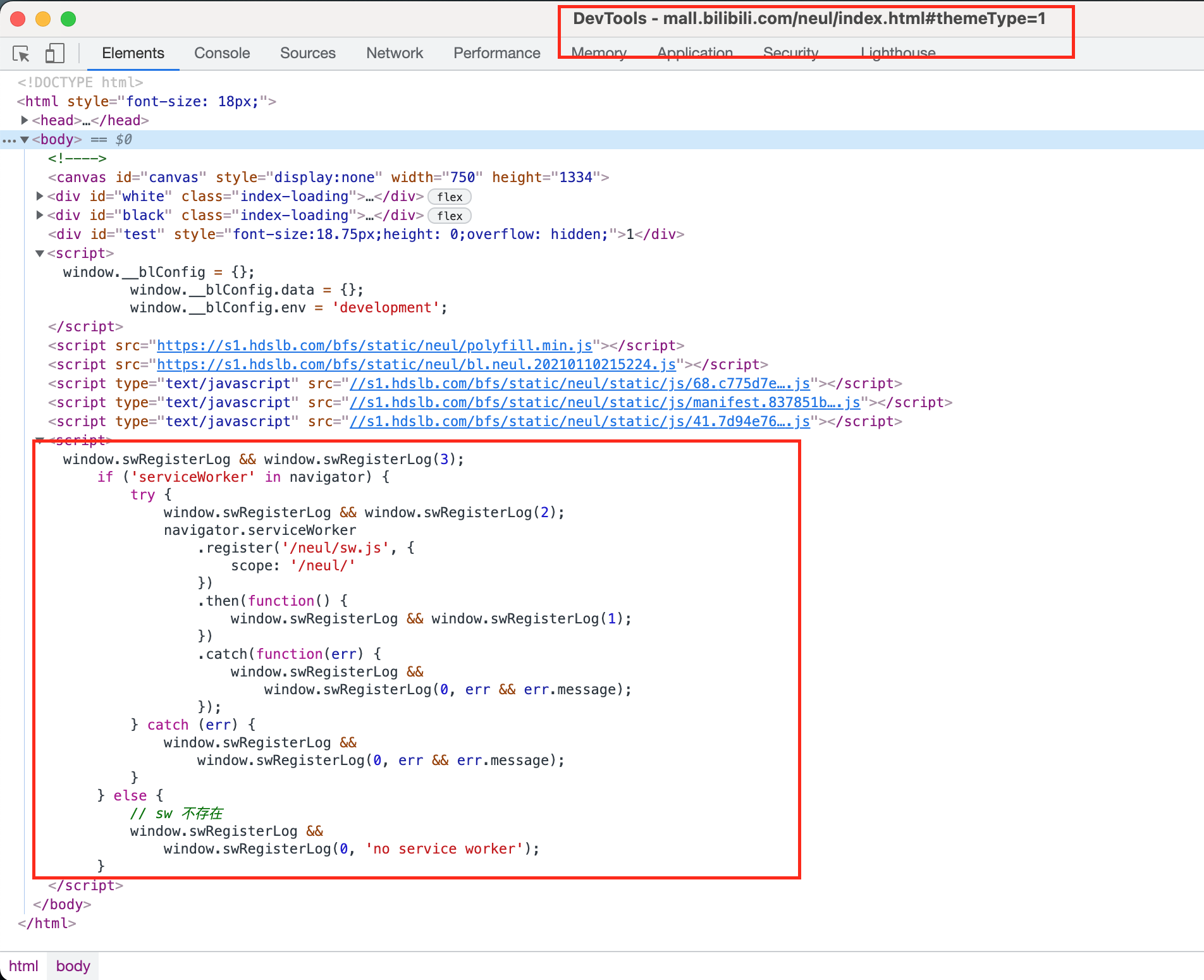Click the .then(function() line

pos(273,601)
